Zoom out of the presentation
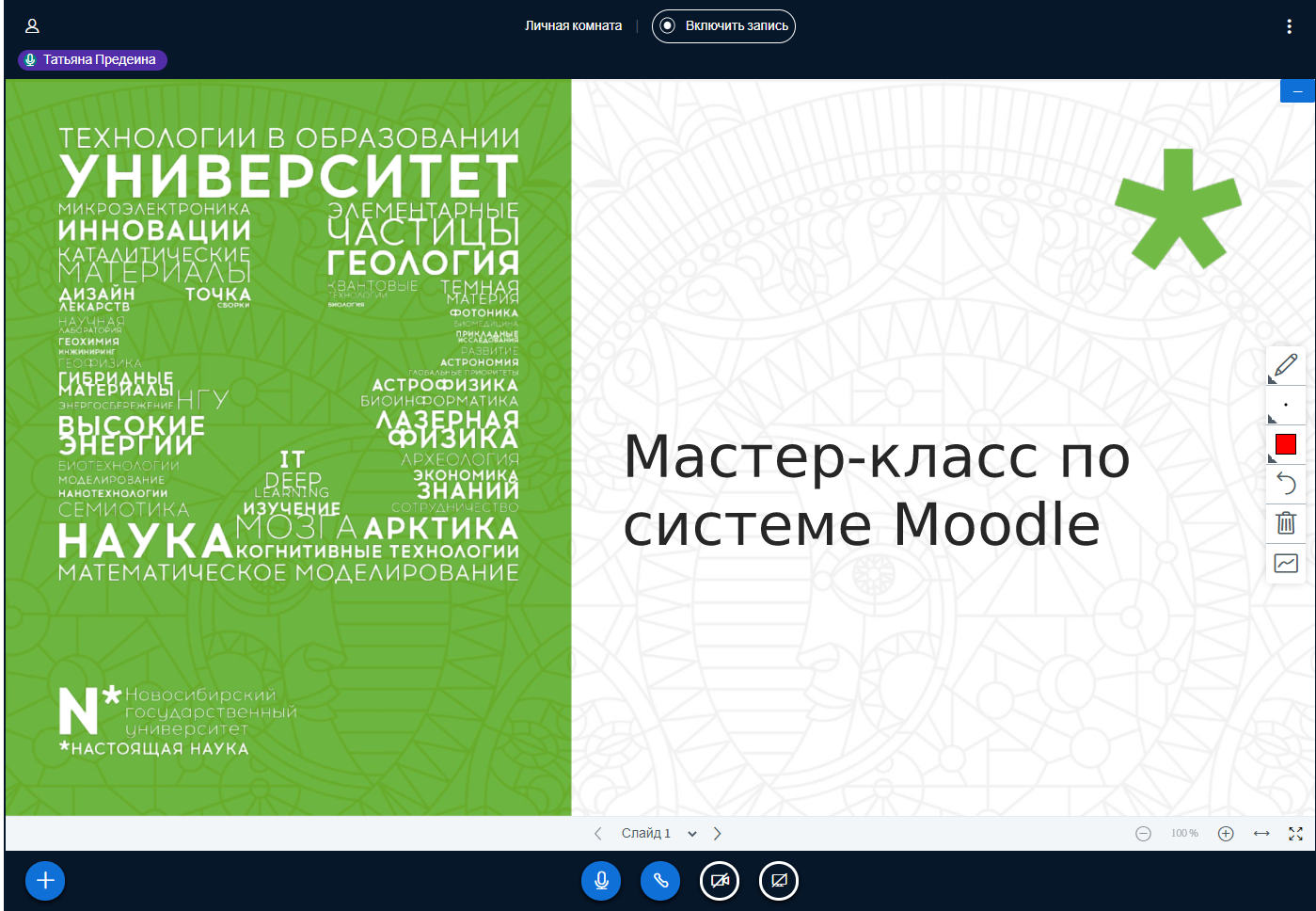 [x=1143, y=834]
